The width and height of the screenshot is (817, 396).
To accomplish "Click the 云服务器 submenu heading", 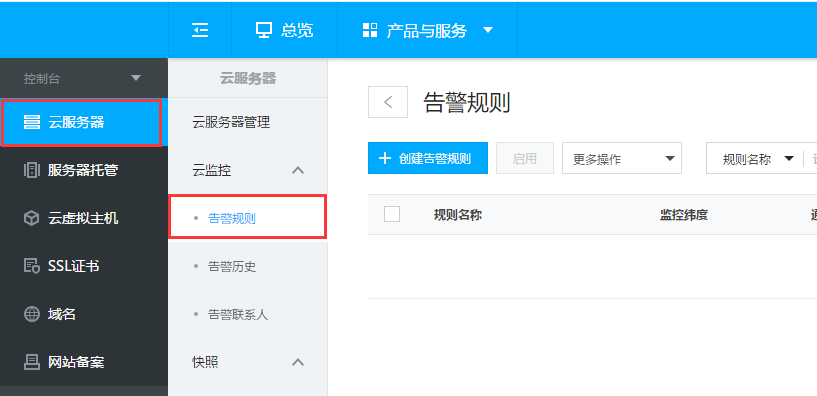I will 247,79.
